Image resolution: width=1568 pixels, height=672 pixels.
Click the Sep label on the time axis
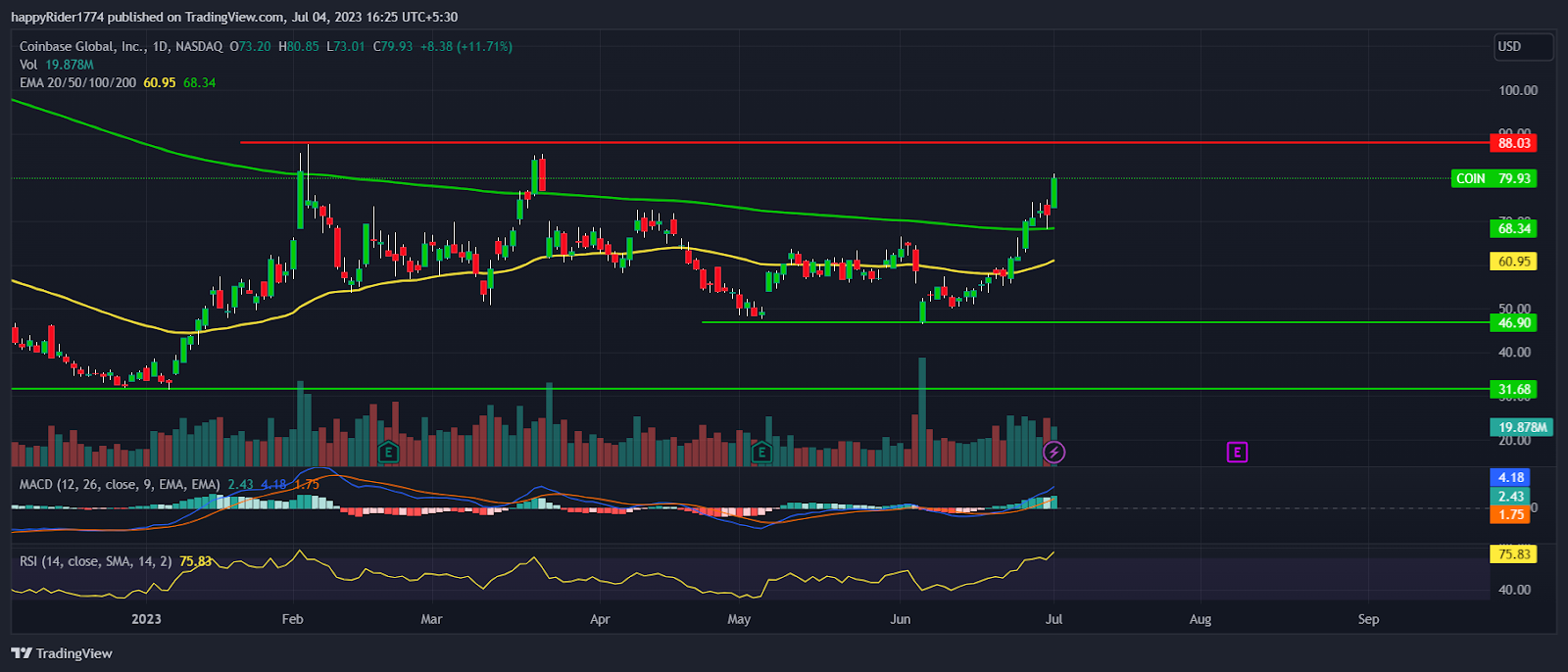click(1368, 619)
